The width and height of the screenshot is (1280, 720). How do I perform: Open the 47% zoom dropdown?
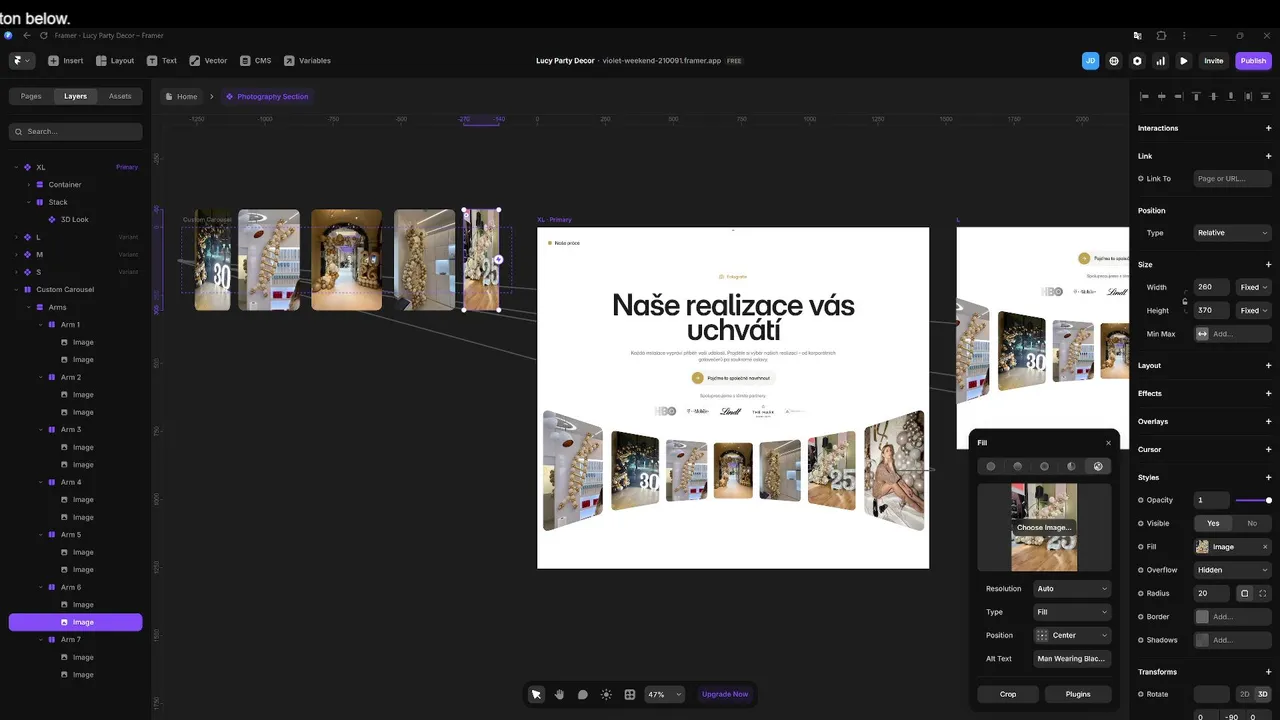click(665, 694)
